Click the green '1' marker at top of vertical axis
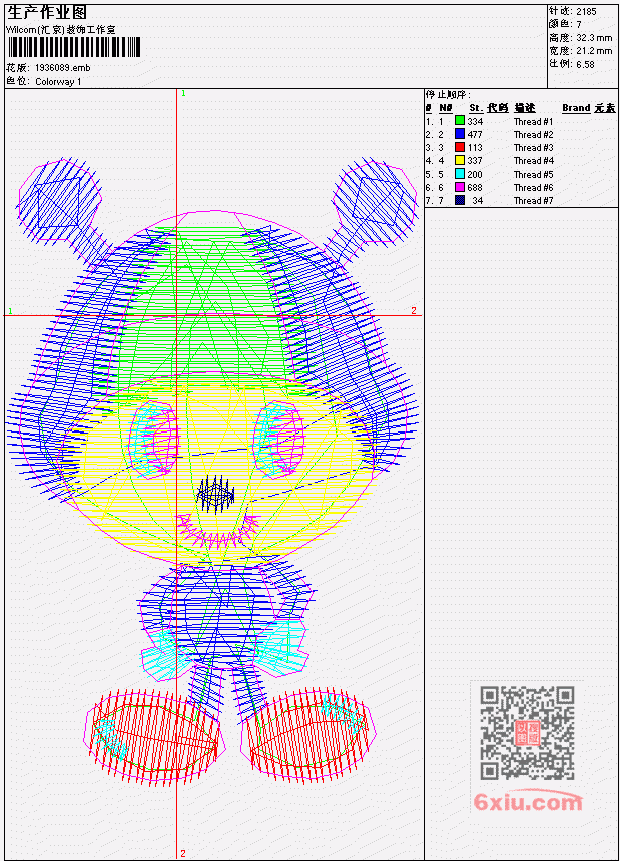 (183, 94)
